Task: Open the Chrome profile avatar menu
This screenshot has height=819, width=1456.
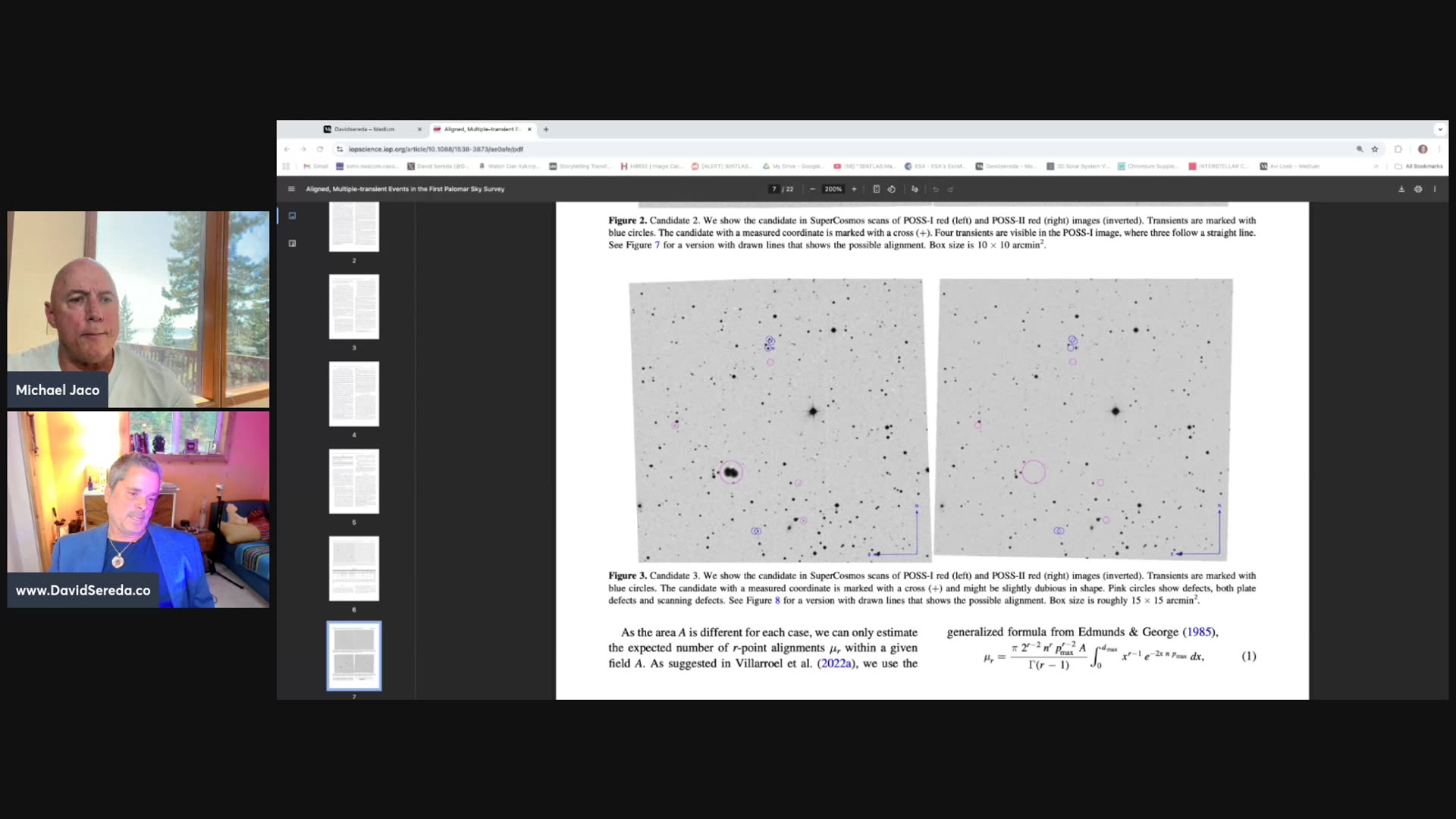Action: 1423,149
